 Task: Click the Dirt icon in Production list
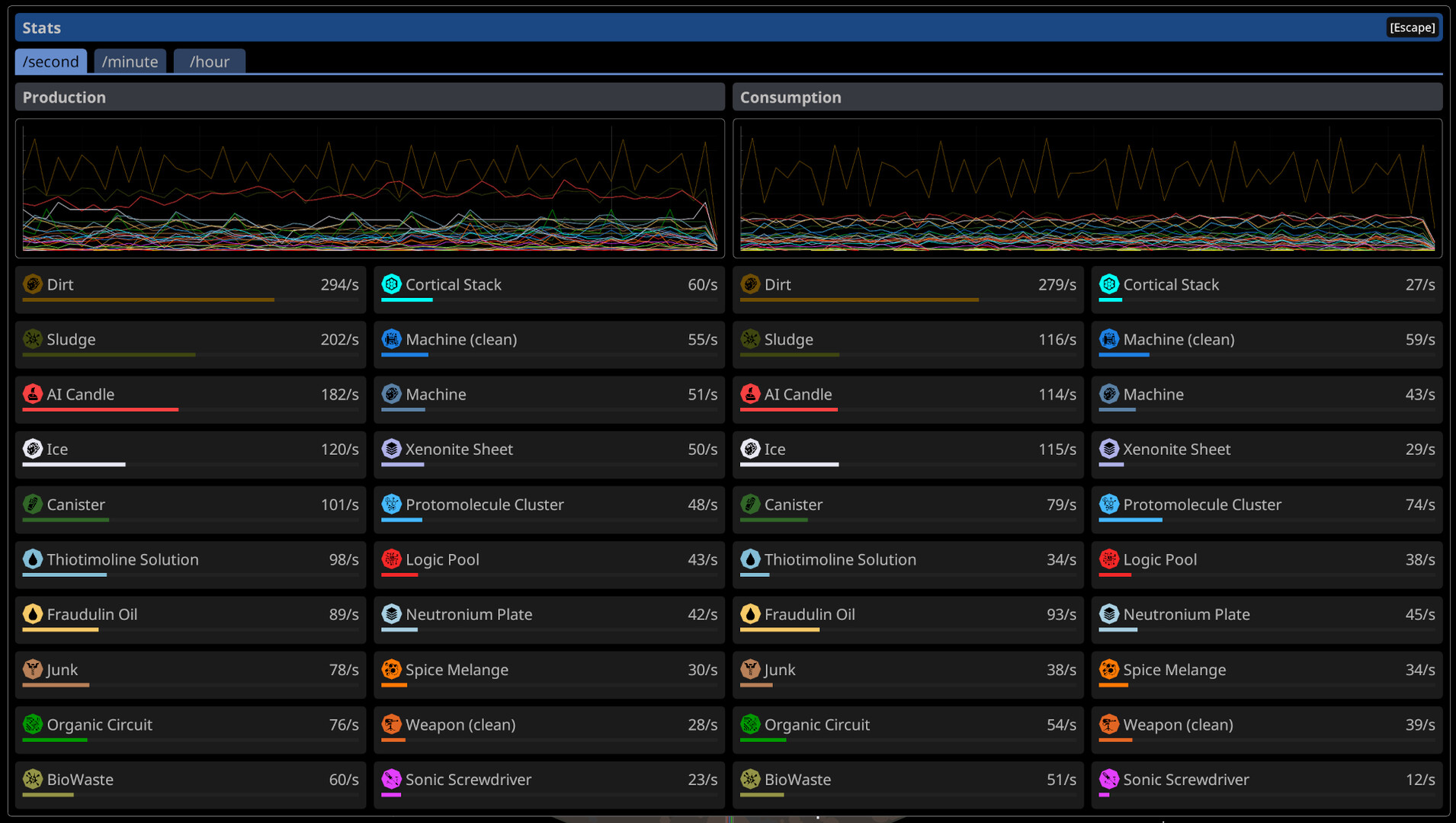(33, 284)
